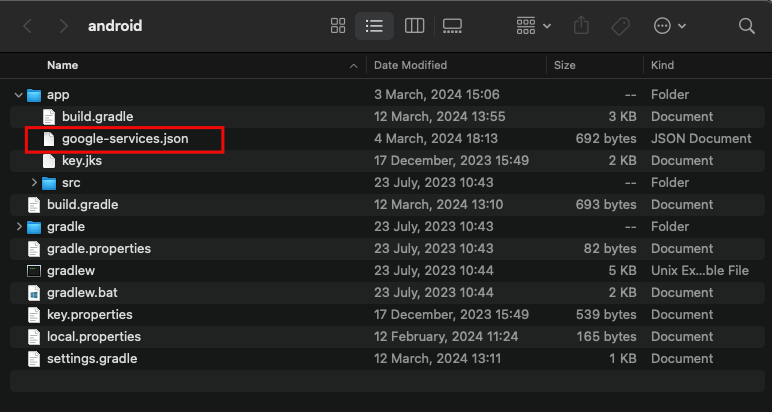Open the Group By dropdown

[533, 26]
